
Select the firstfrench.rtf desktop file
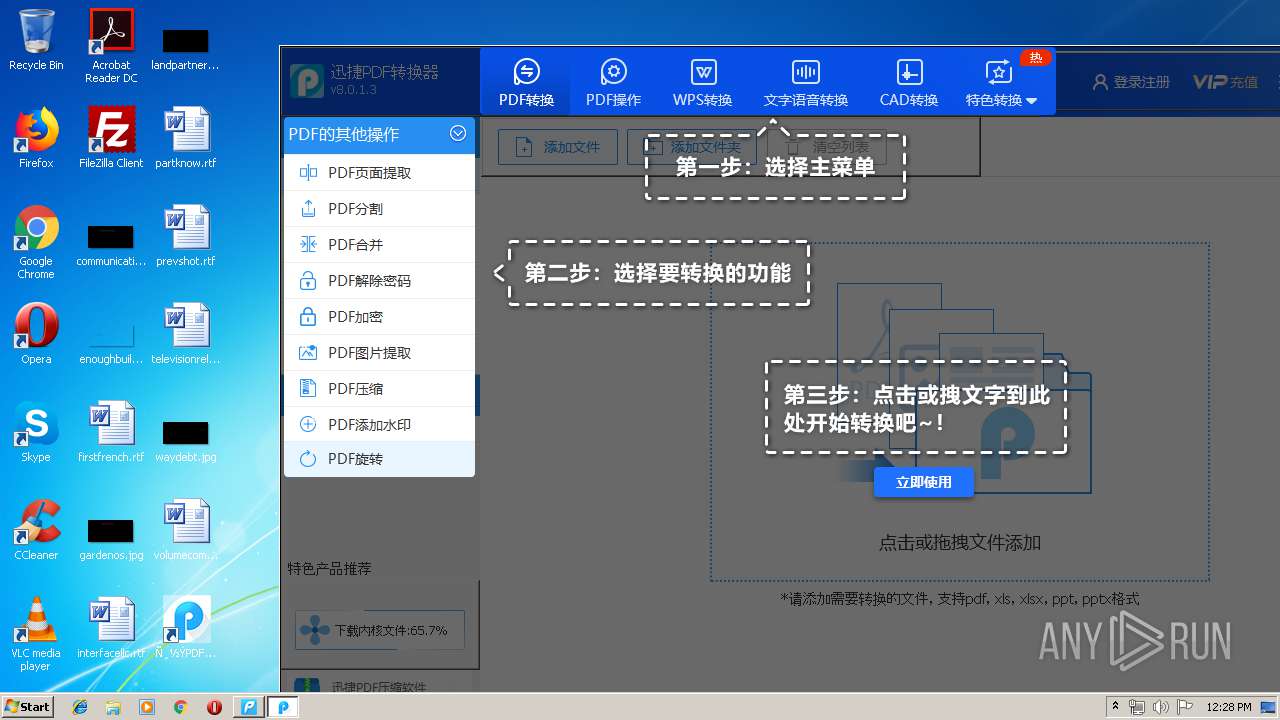pyautogui.click(x=111, y=431)
